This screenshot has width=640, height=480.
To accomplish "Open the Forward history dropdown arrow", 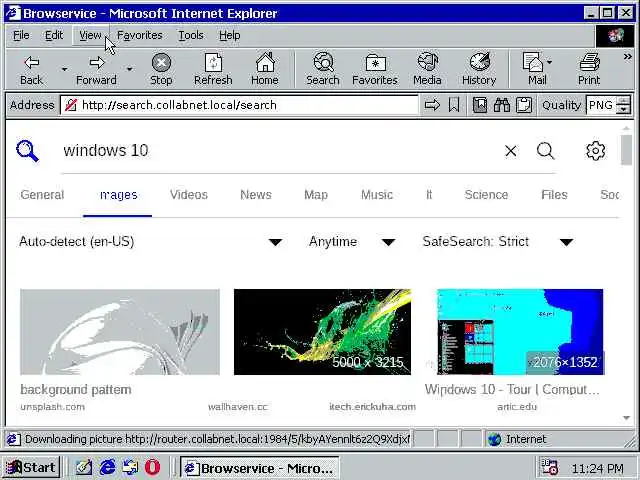I will 129,69.
